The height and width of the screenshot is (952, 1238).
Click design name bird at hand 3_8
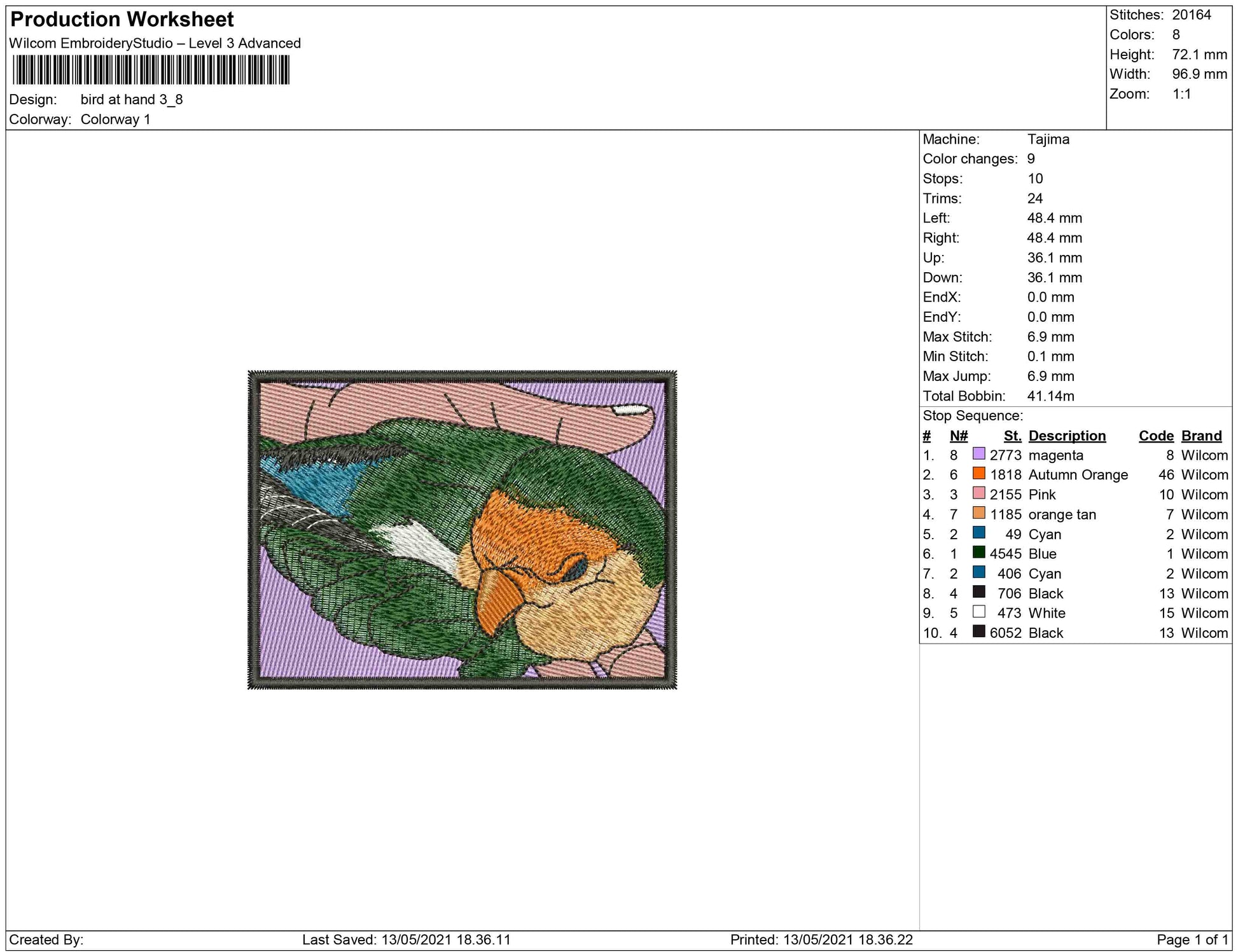pos(132,100)
